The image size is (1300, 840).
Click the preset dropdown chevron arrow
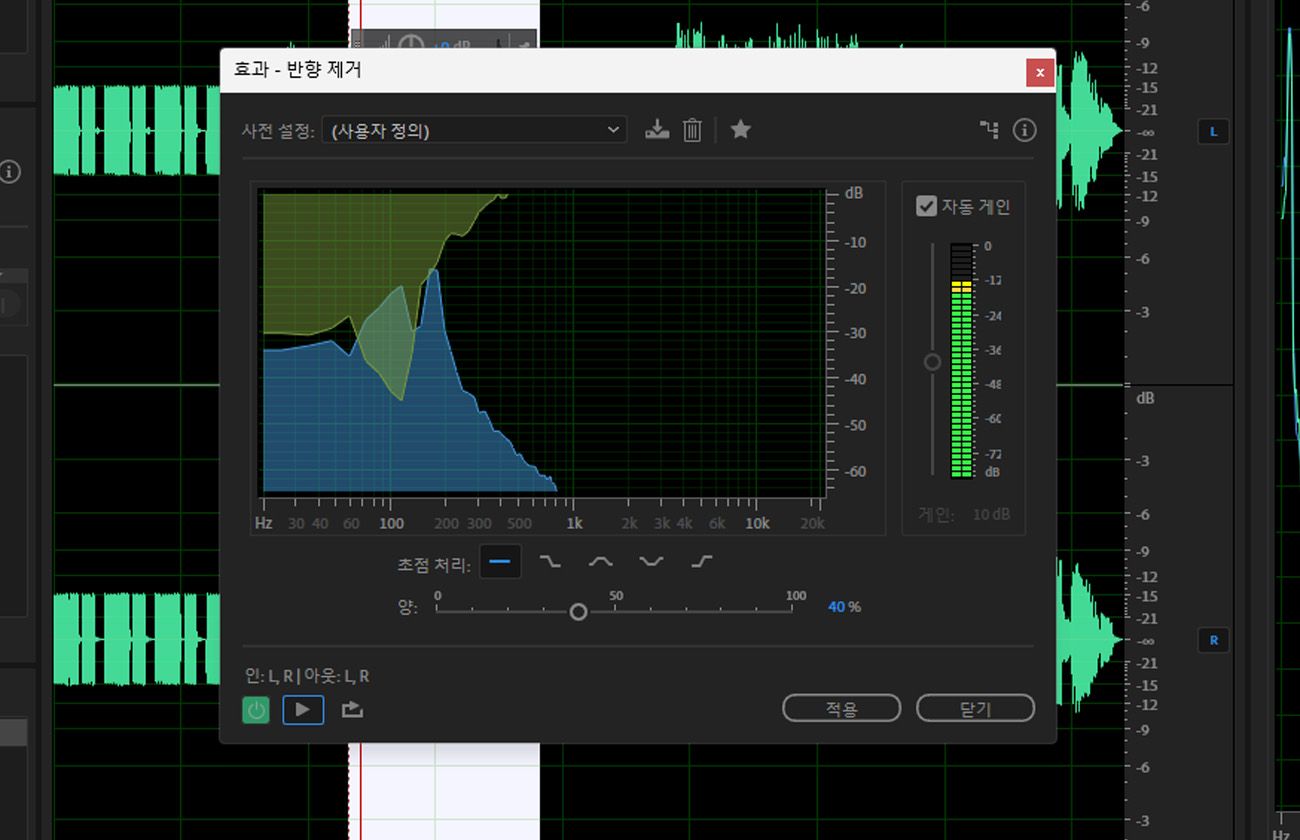[x=612, y=130]
